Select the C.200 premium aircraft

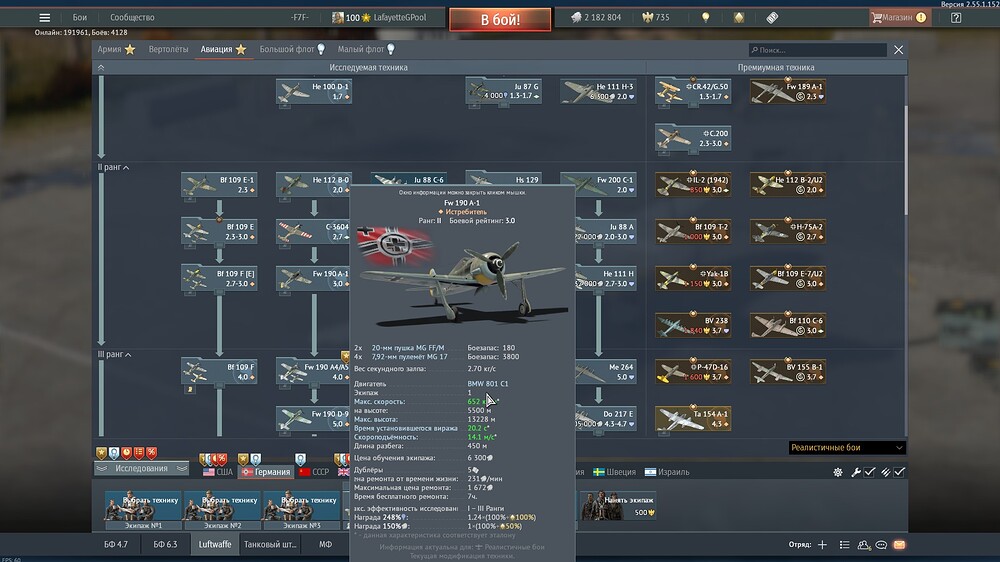(693, 138)
